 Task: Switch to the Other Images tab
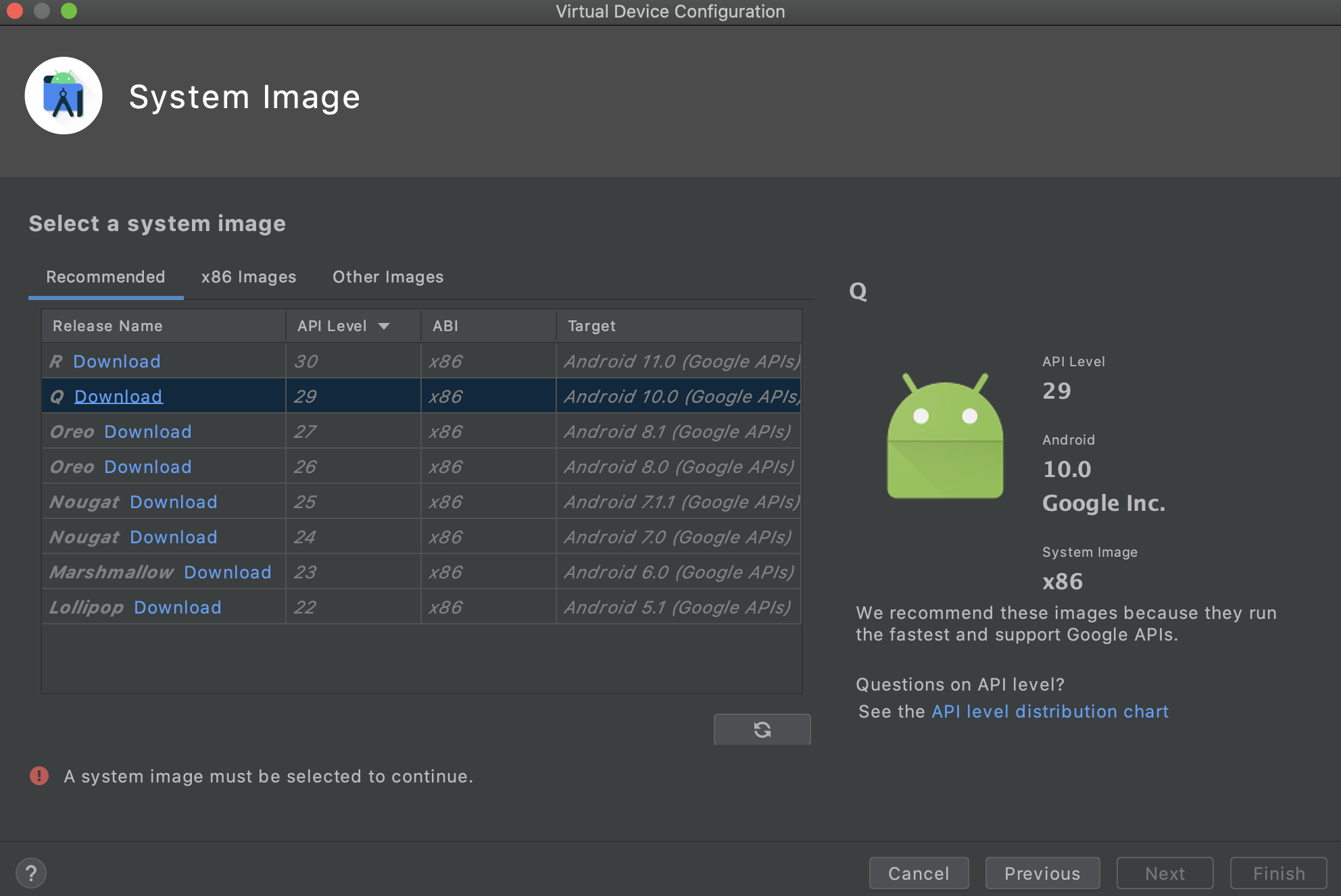click(388, 277)
